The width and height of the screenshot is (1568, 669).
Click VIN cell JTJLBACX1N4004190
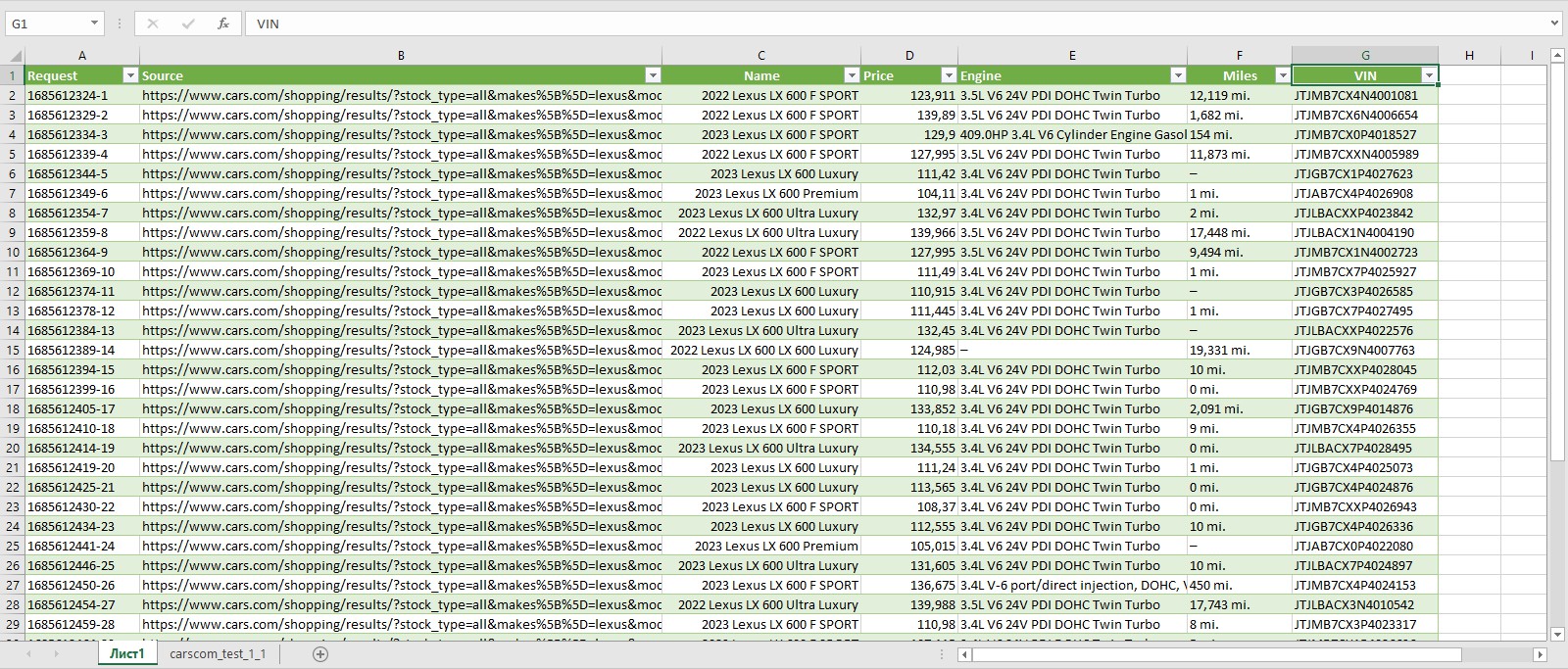click(1365, 232)
